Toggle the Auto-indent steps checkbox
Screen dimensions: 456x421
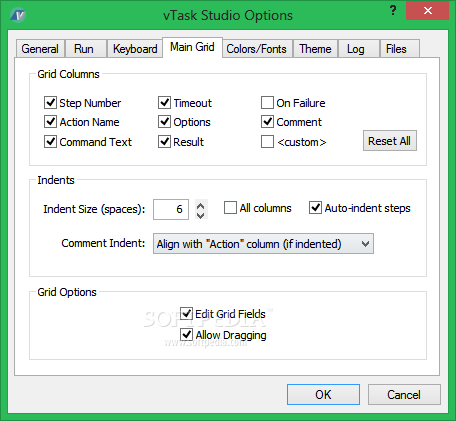coord(315,208)
